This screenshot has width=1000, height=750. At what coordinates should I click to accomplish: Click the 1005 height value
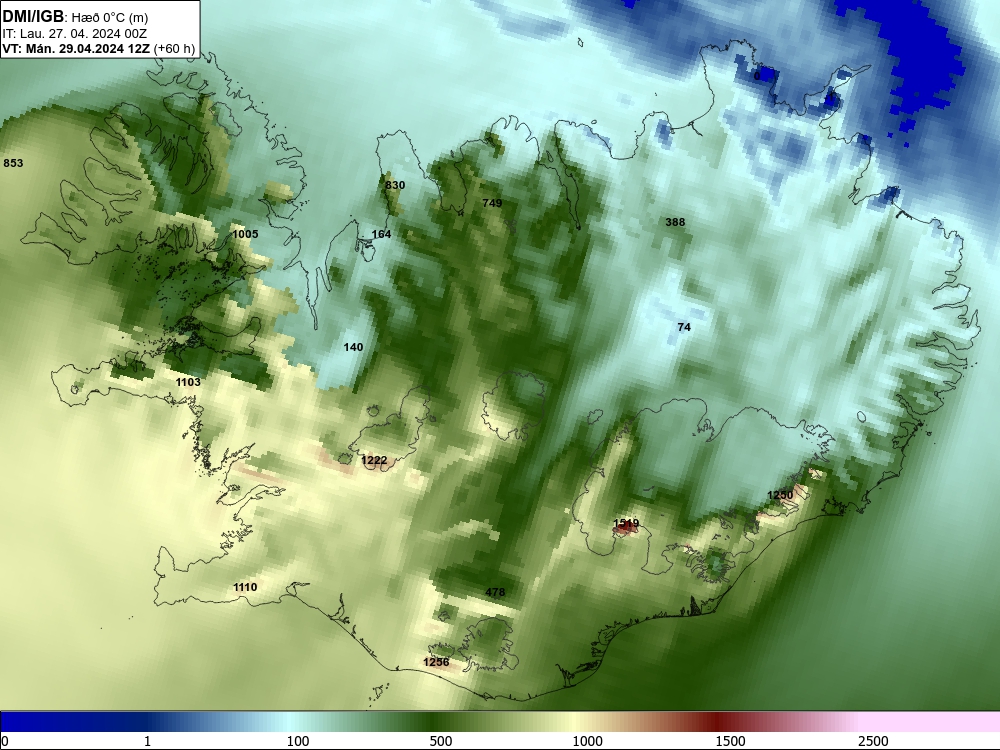pos(245,234)
